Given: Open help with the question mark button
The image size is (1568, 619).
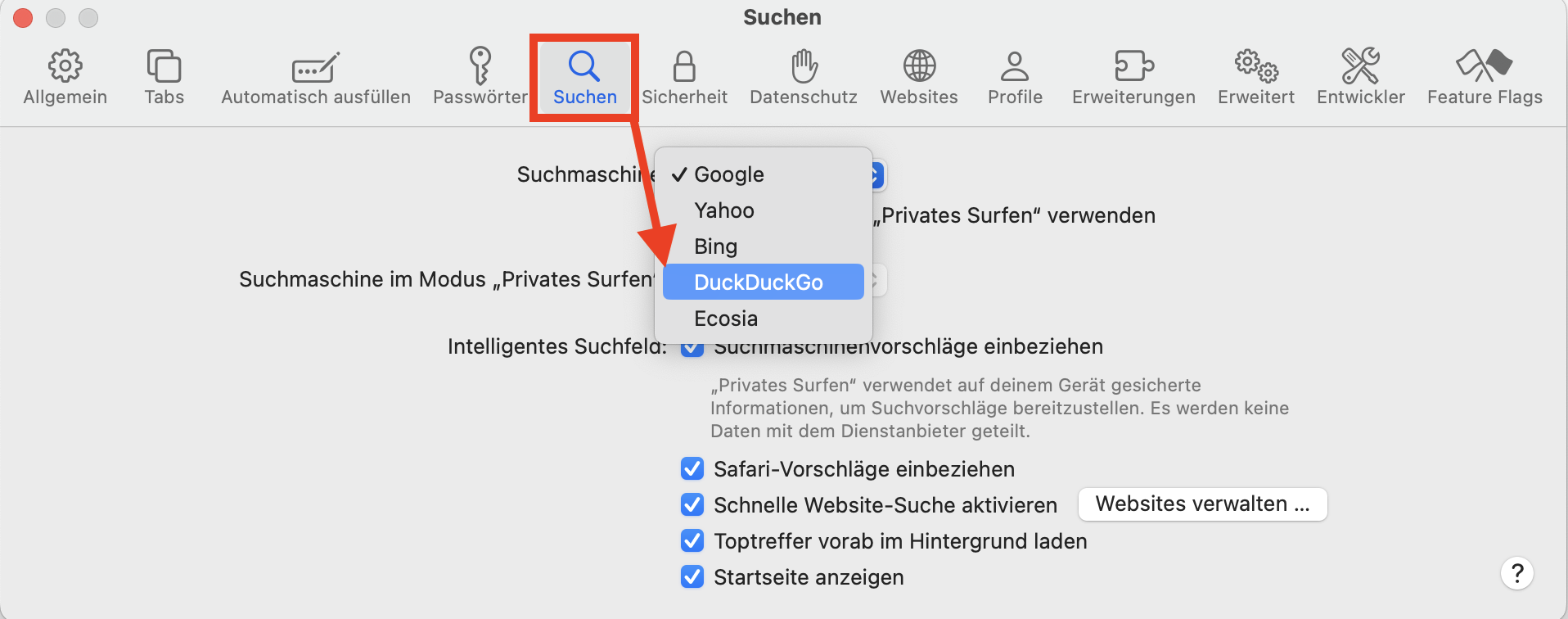Looking at the screenshot, I should 1516,573.
